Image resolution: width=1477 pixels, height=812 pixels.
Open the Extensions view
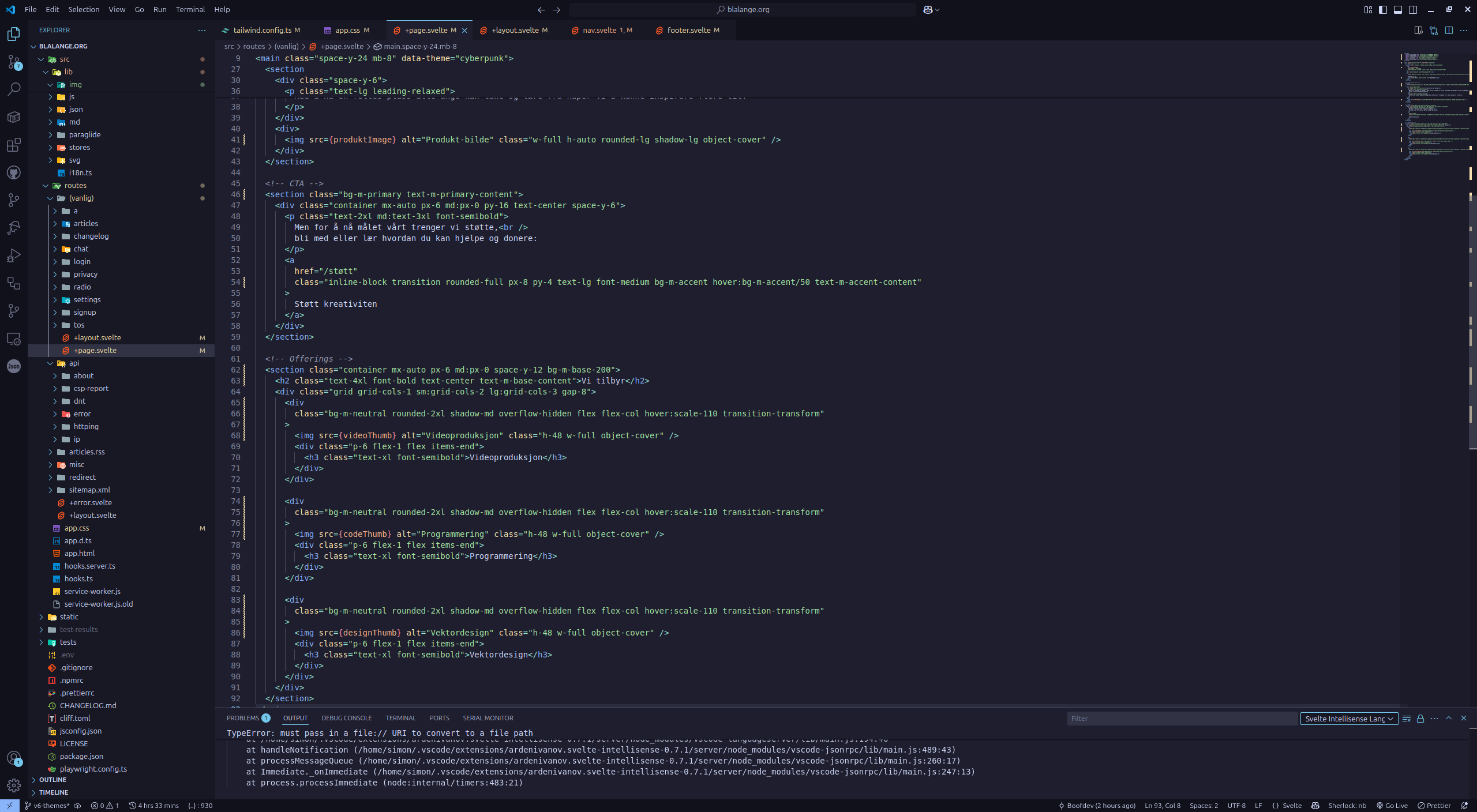tap(14, 145)
